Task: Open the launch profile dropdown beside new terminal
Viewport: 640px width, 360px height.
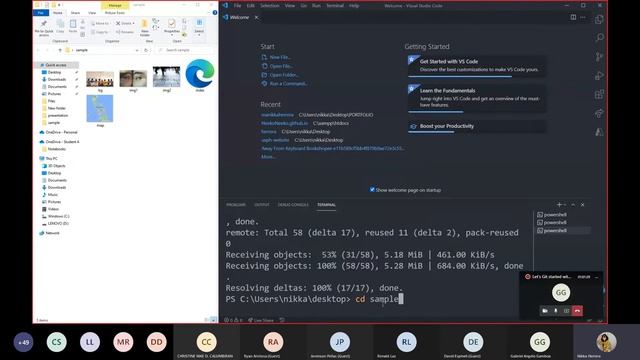Action: pyautogui.click(x=565, y=204)
